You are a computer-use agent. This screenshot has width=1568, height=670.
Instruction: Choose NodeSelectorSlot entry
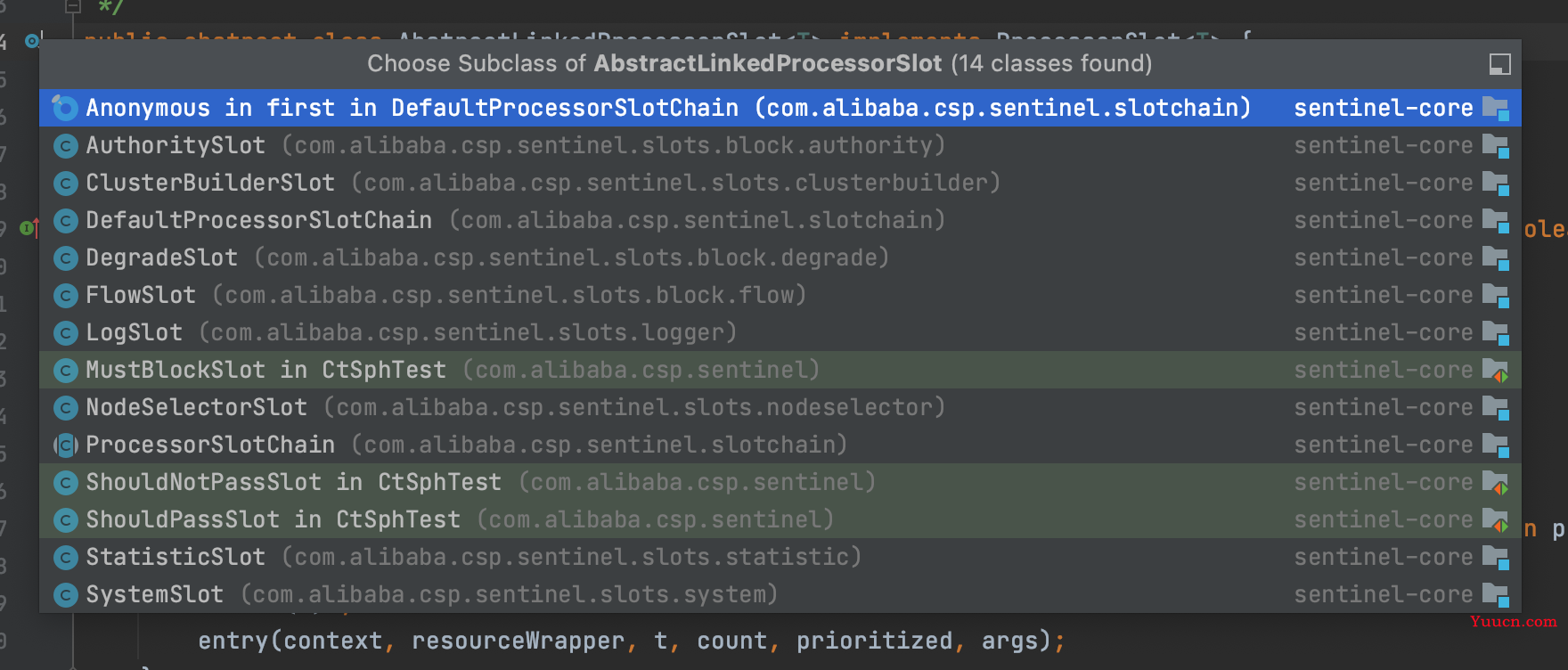click(x=780, y=407)
